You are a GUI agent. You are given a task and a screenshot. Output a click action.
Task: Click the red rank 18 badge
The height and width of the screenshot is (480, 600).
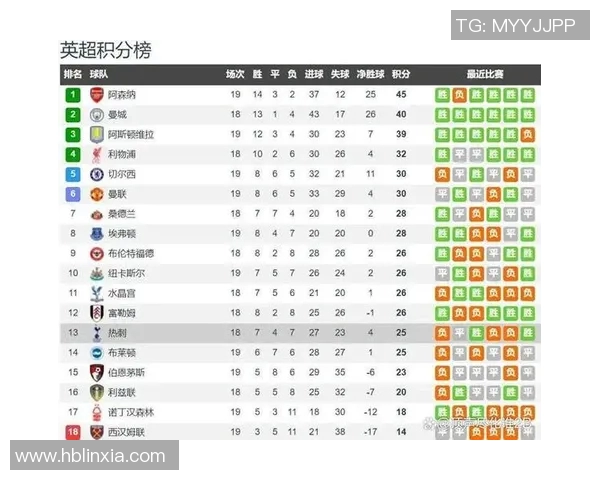tap(73, 431)
